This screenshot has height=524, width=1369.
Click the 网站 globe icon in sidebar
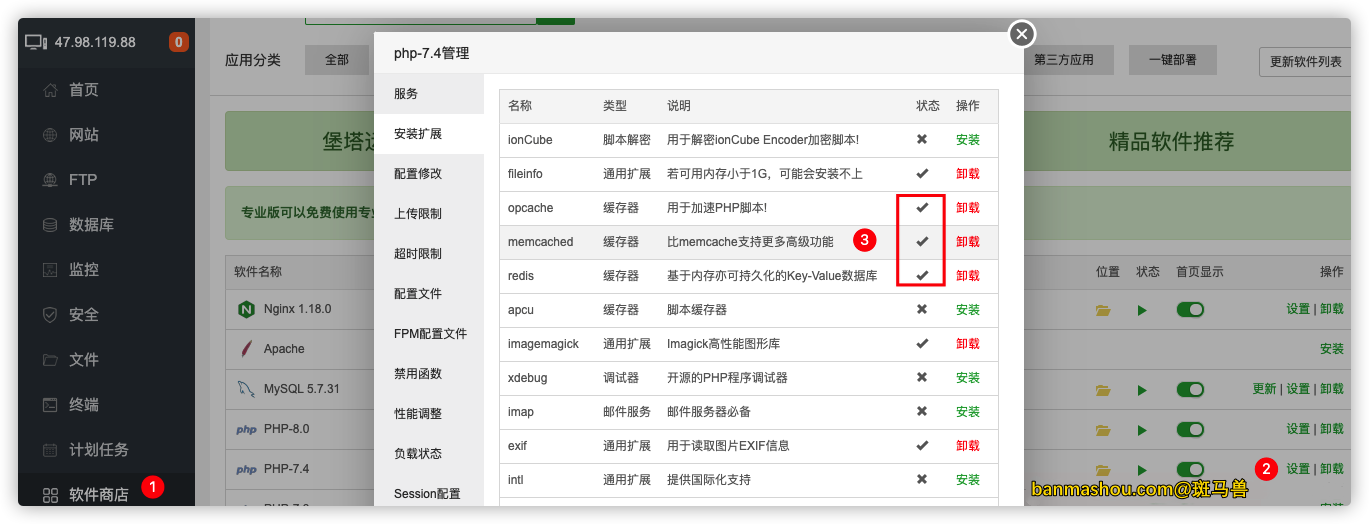coord(50,135)
